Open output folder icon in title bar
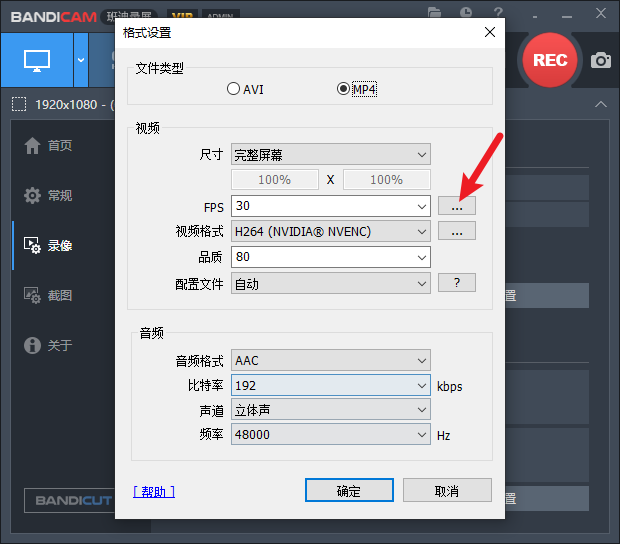The image size is (620, 544). 434,12
